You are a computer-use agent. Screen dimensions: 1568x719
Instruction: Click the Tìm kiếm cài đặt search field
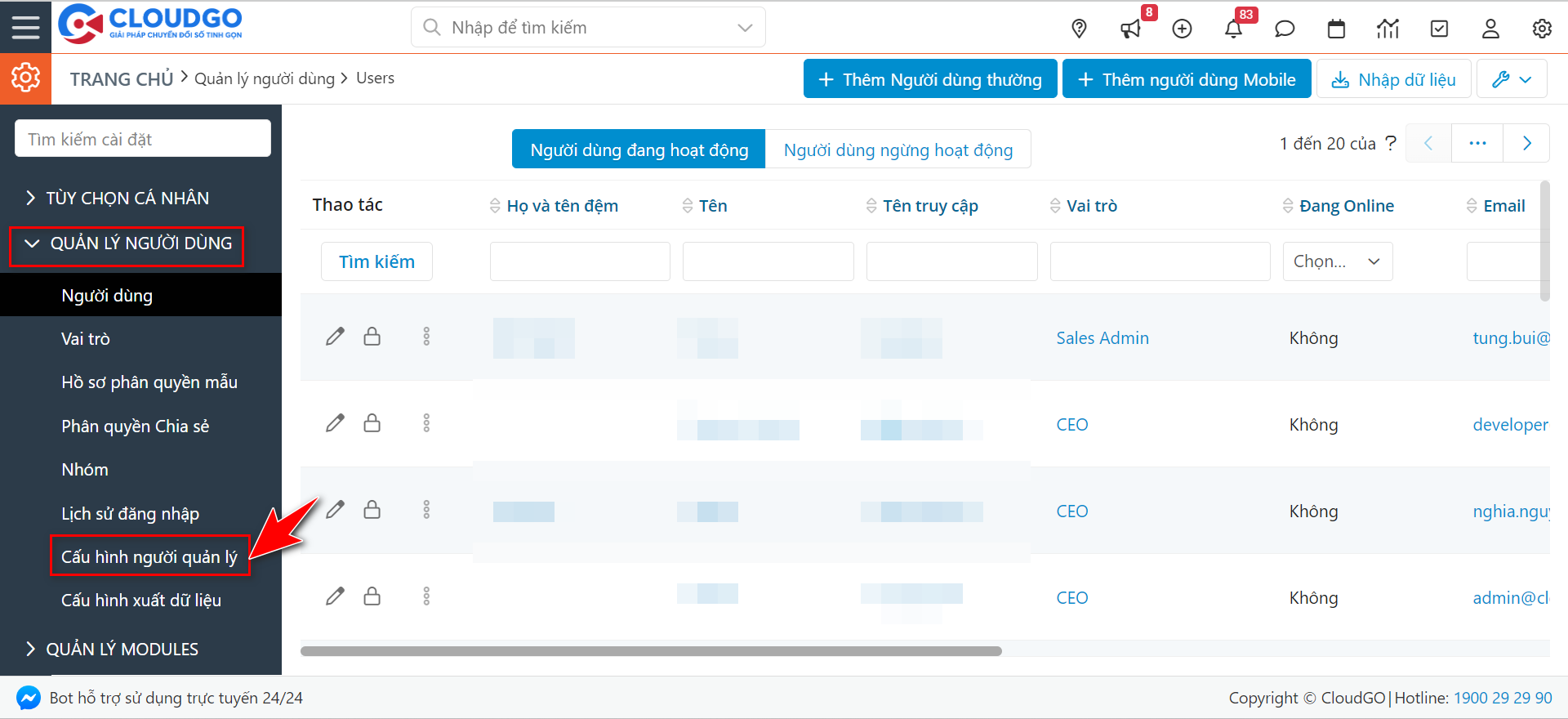click(x=143, y=139)
